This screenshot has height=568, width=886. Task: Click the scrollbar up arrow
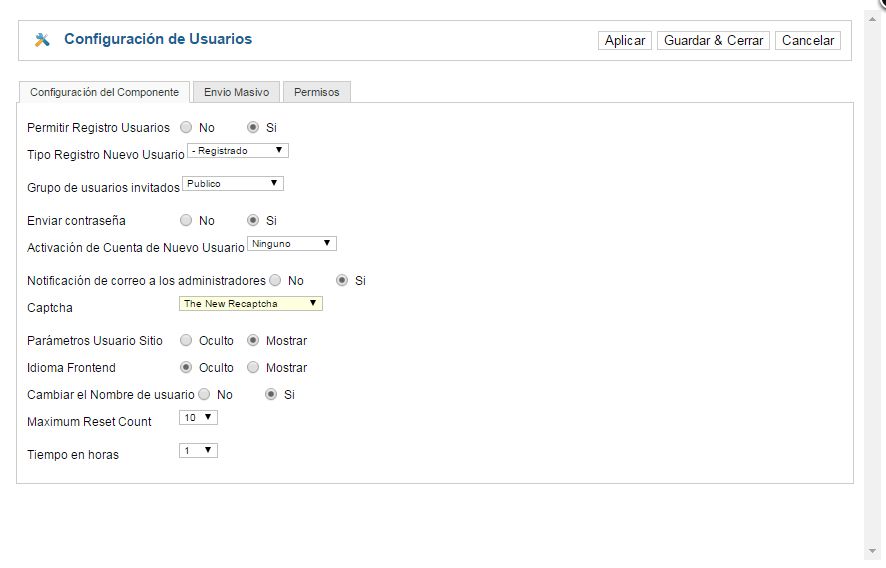coord(872,19)
